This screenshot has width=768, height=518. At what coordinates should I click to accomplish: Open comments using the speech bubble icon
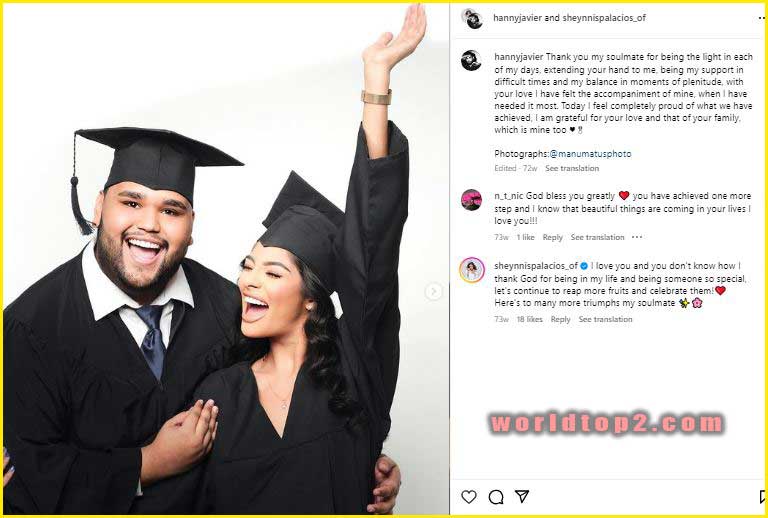click(x=496, y=497)
